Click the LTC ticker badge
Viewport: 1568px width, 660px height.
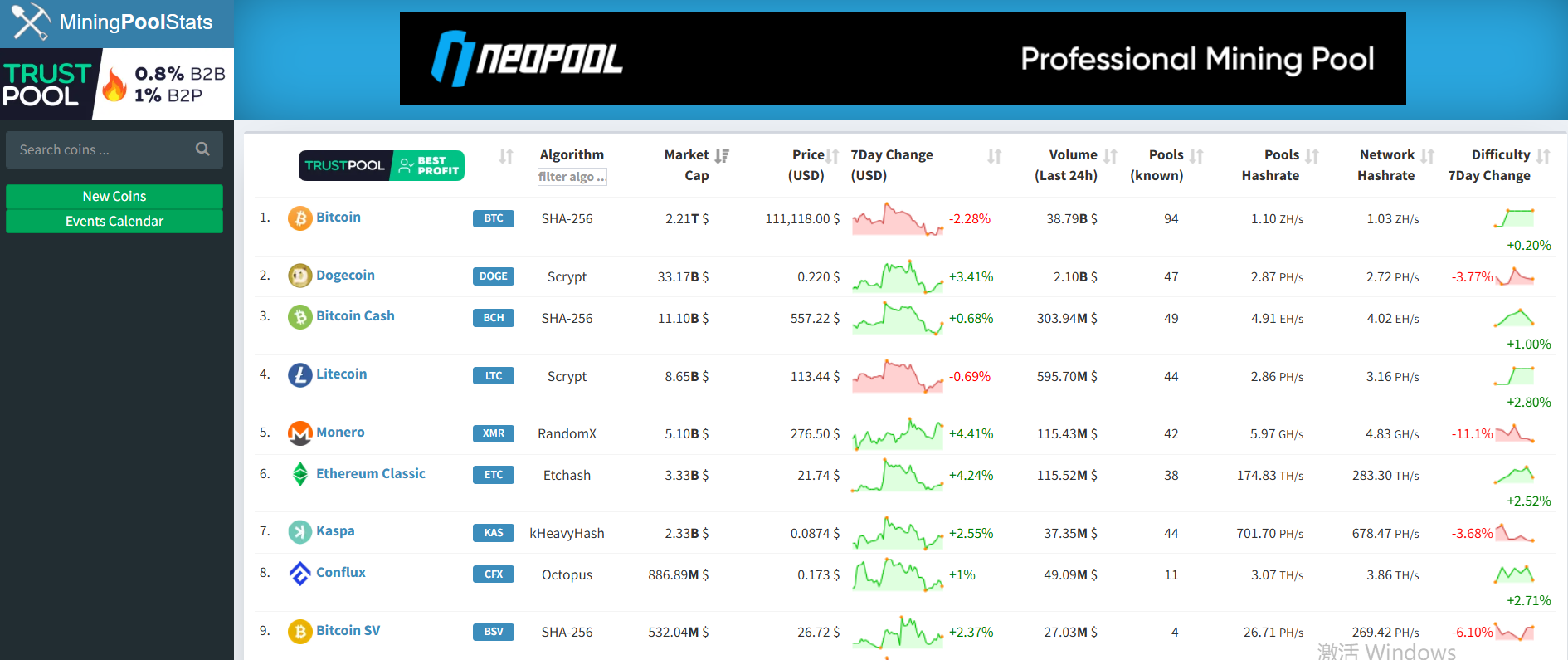pyautogui.click(x=494, y=376)
